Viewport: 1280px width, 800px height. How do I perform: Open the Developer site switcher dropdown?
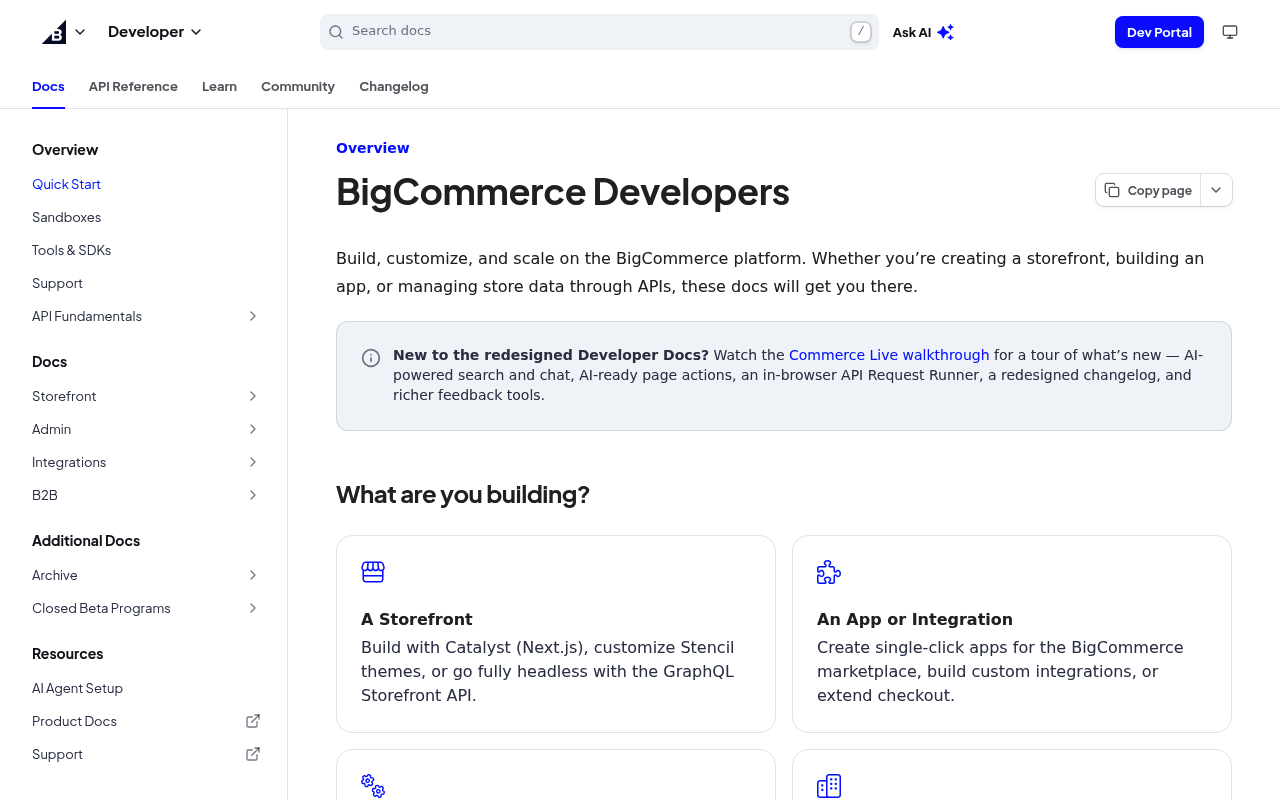[x=155, y=32]
